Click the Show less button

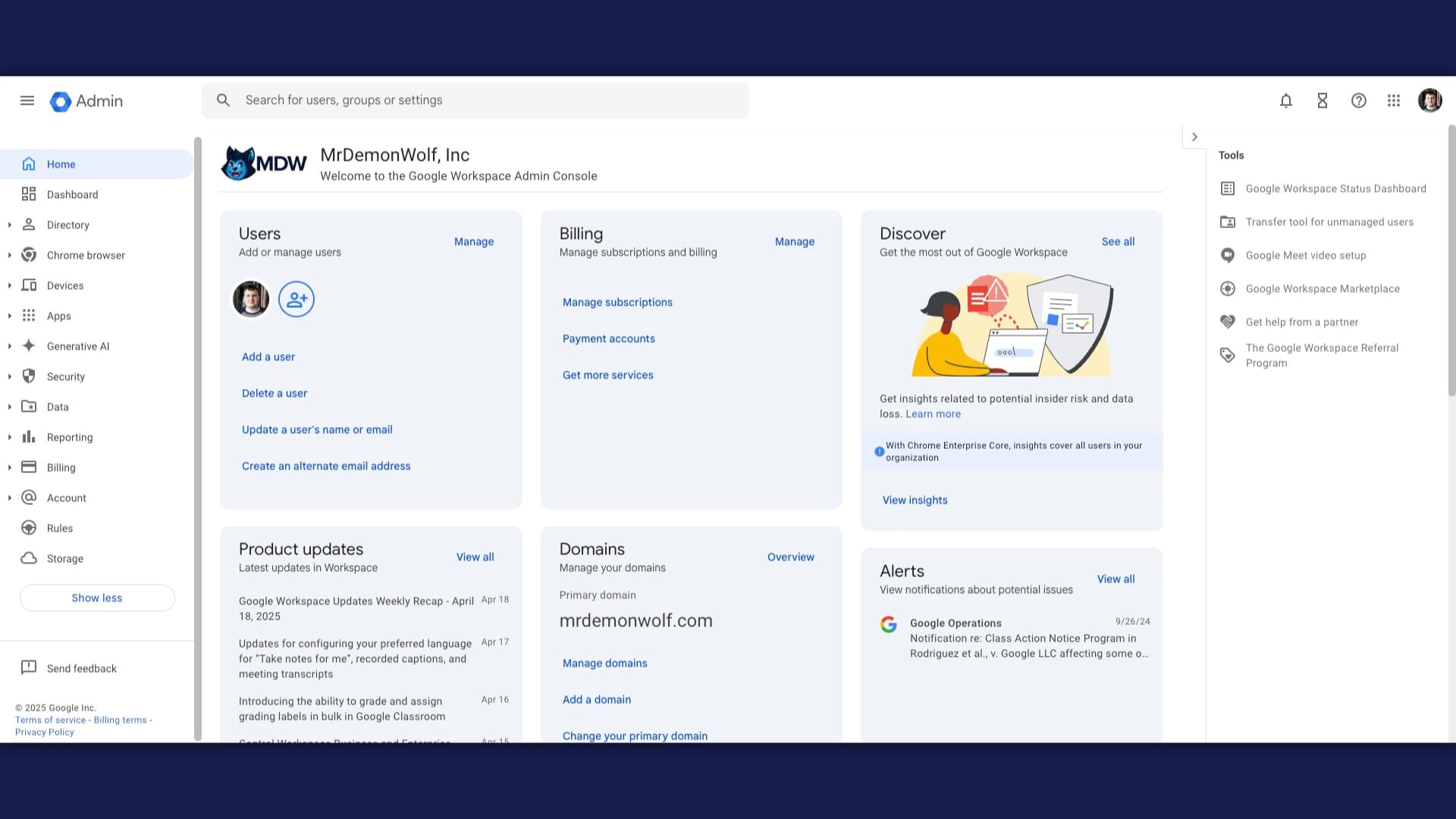point(97,598)
